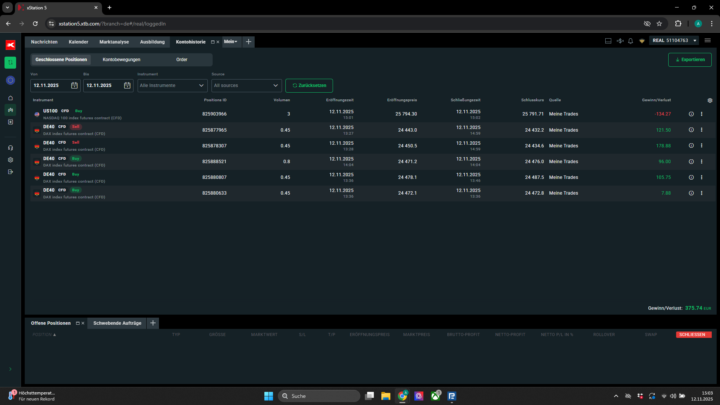Click the 121.50 profit value
720x405 pixels.
tap(663, 130)
